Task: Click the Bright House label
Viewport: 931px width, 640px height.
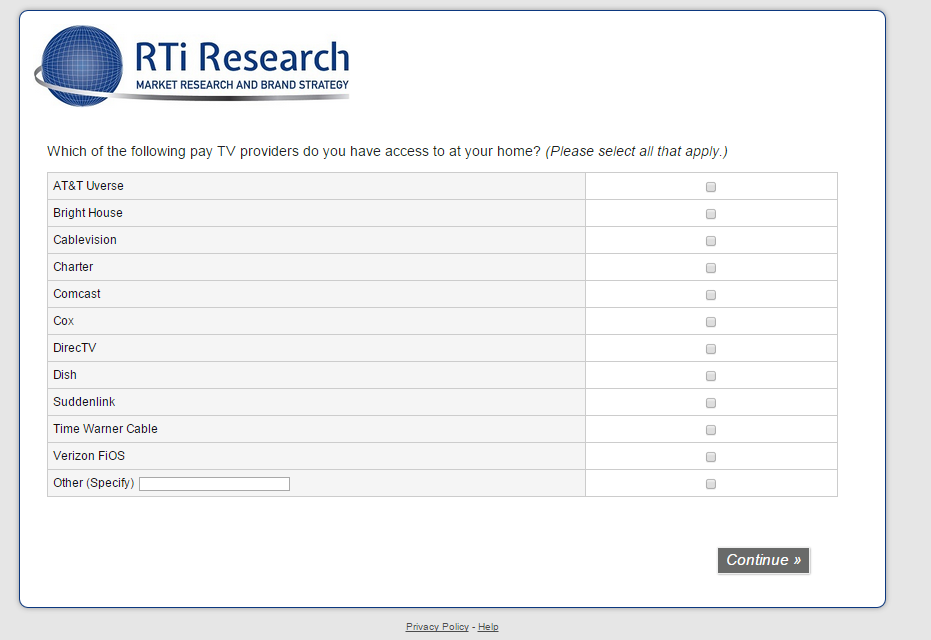Action: tap(88, 213)
